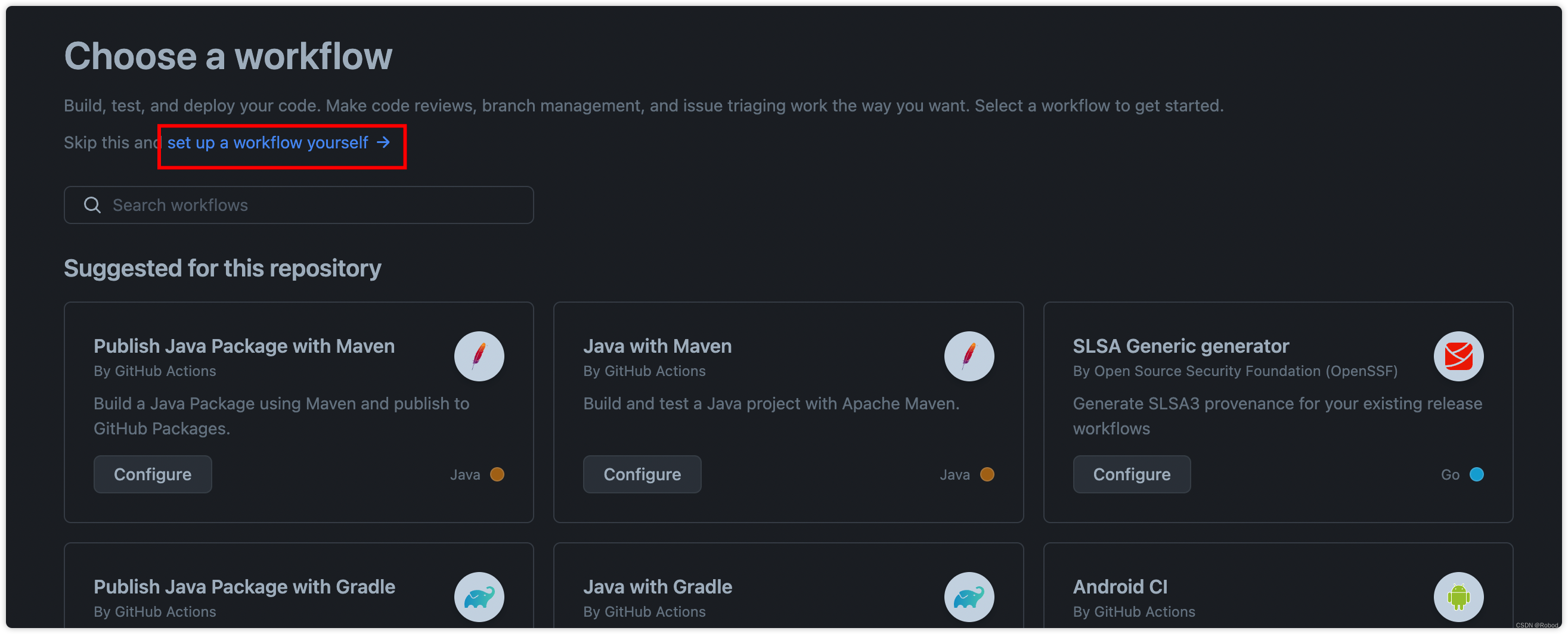This screenshot has height=634, width=1568.
Task: Click the 'Go' language label
Action: point(1449,474)
